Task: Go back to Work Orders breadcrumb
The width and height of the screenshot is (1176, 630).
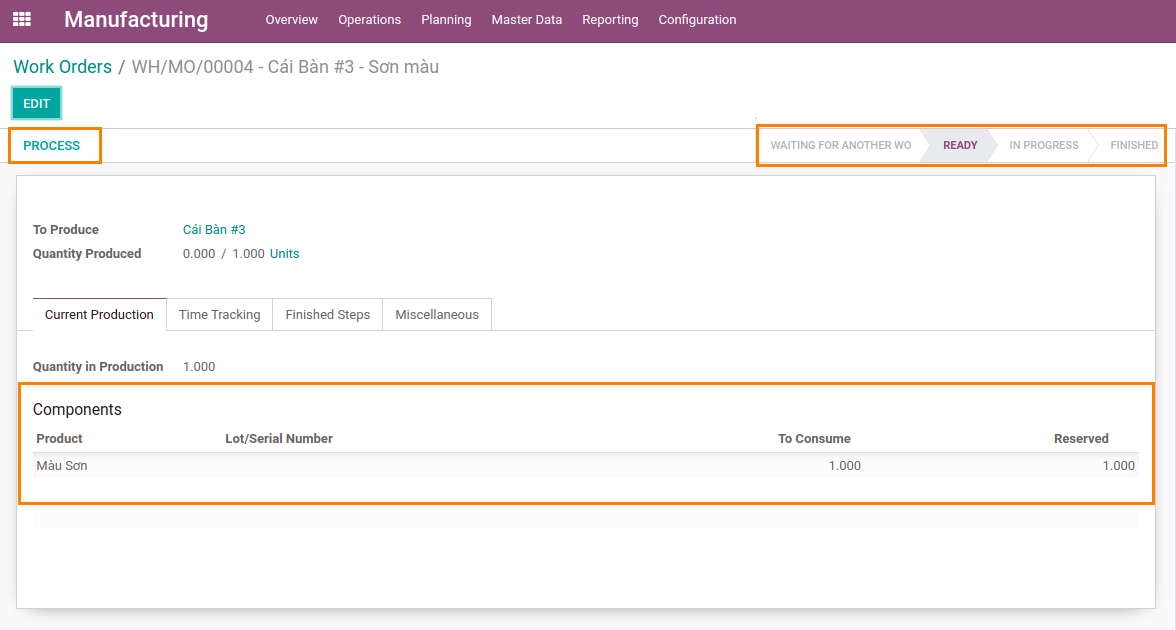Action: click(62, 67)
